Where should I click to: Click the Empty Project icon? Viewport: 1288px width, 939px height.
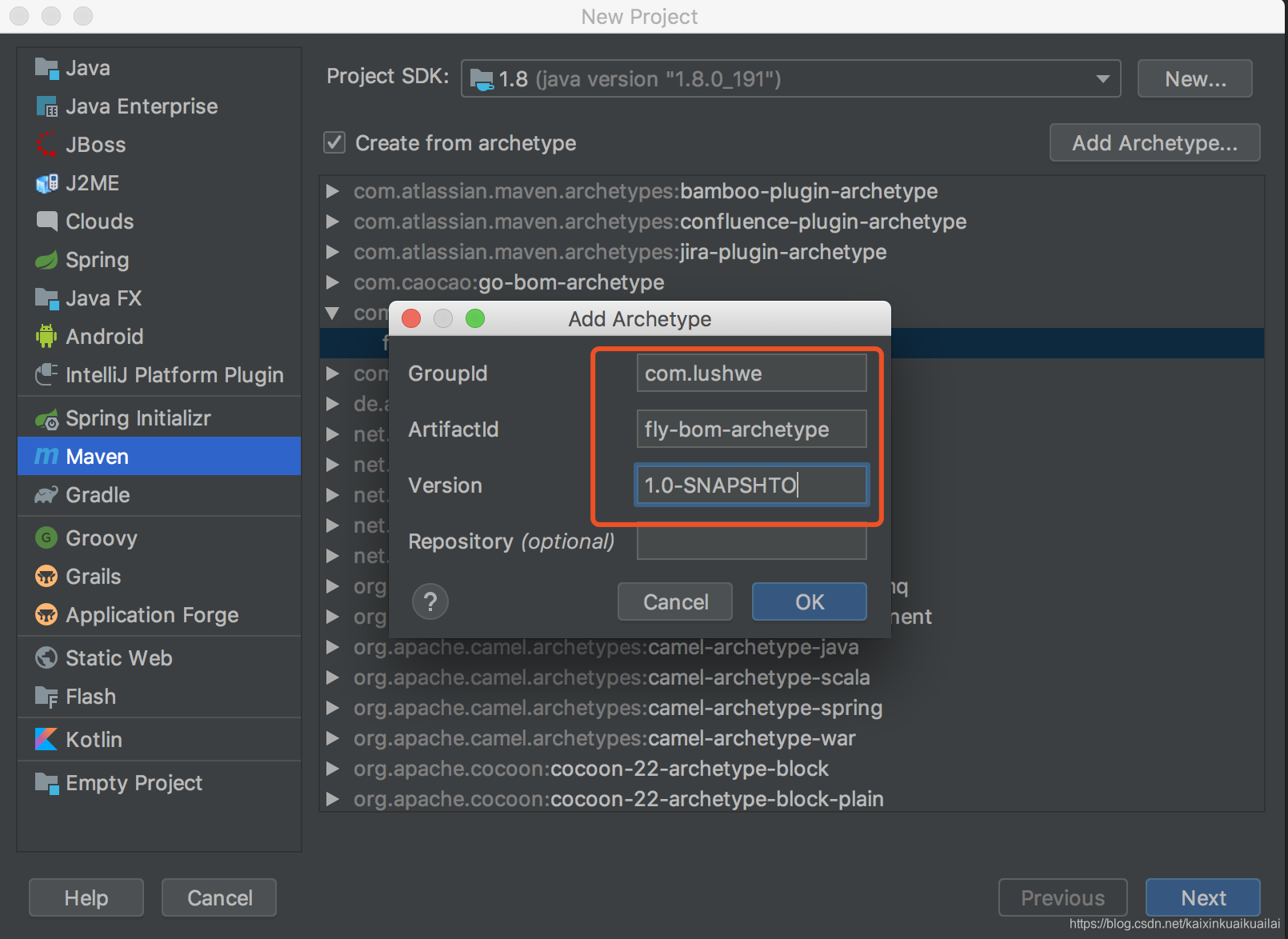tap(46, 783)
